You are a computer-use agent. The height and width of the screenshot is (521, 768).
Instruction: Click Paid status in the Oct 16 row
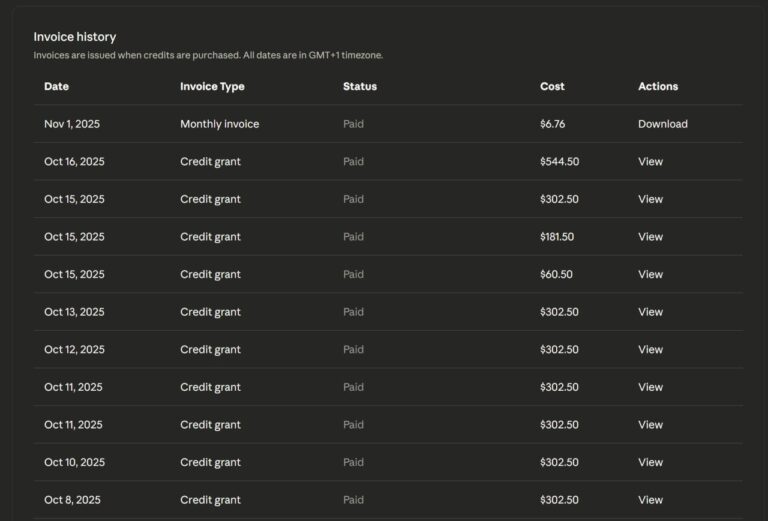pos(353,162)
